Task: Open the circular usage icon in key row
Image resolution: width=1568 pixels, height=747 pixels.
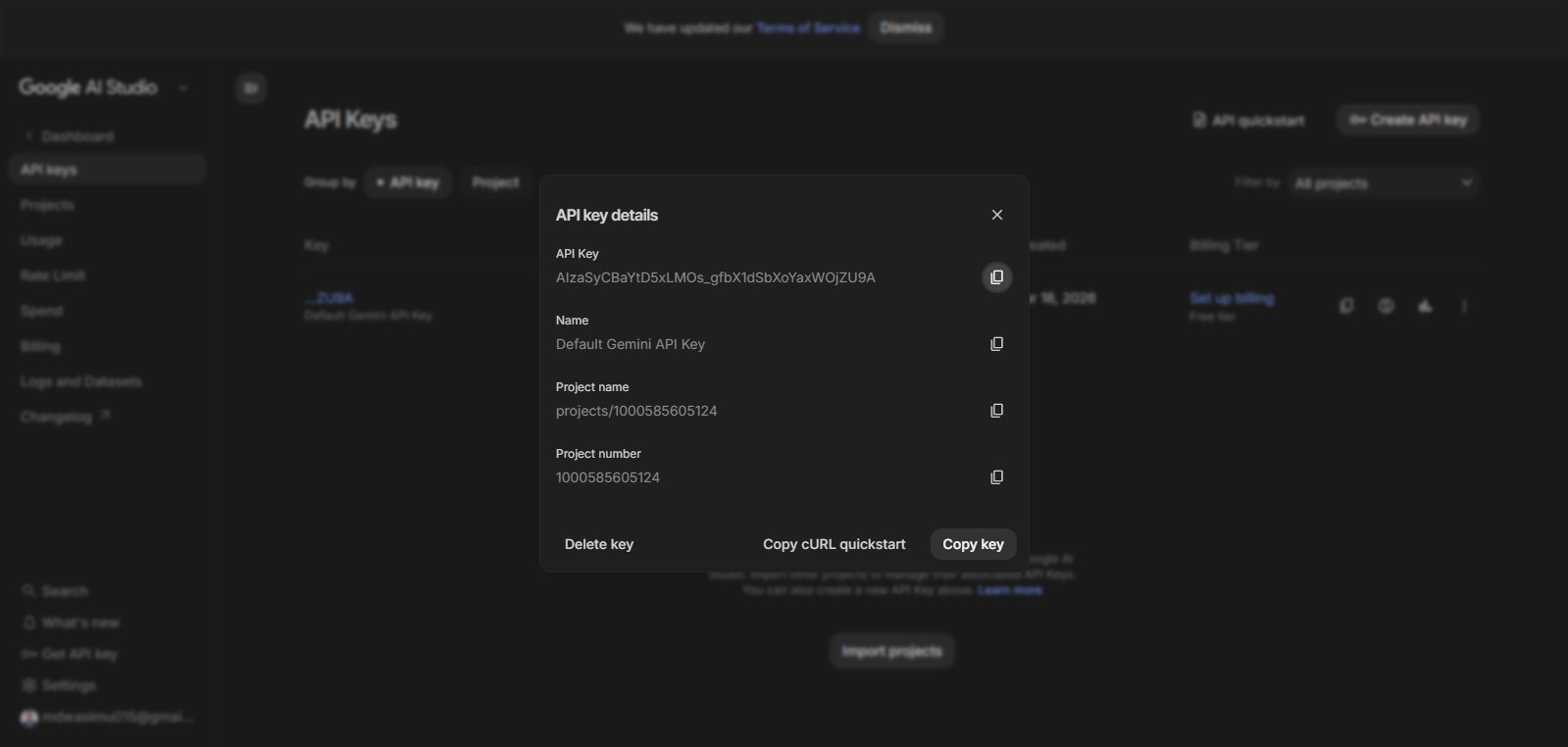Action: click(x=1386, y=306)
